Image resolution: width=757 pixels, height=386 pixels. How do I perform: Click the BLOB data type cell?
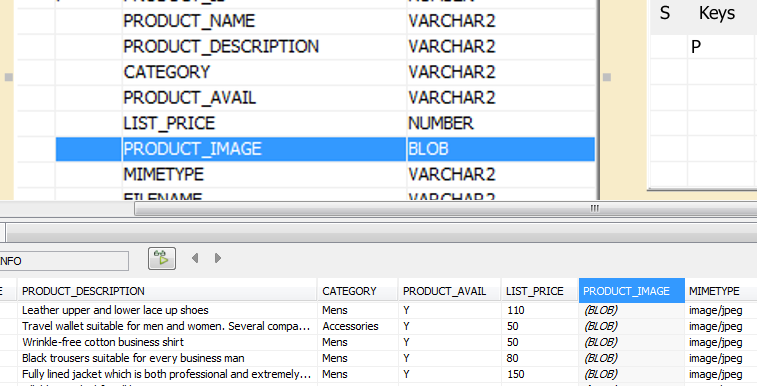coord(501,149)
